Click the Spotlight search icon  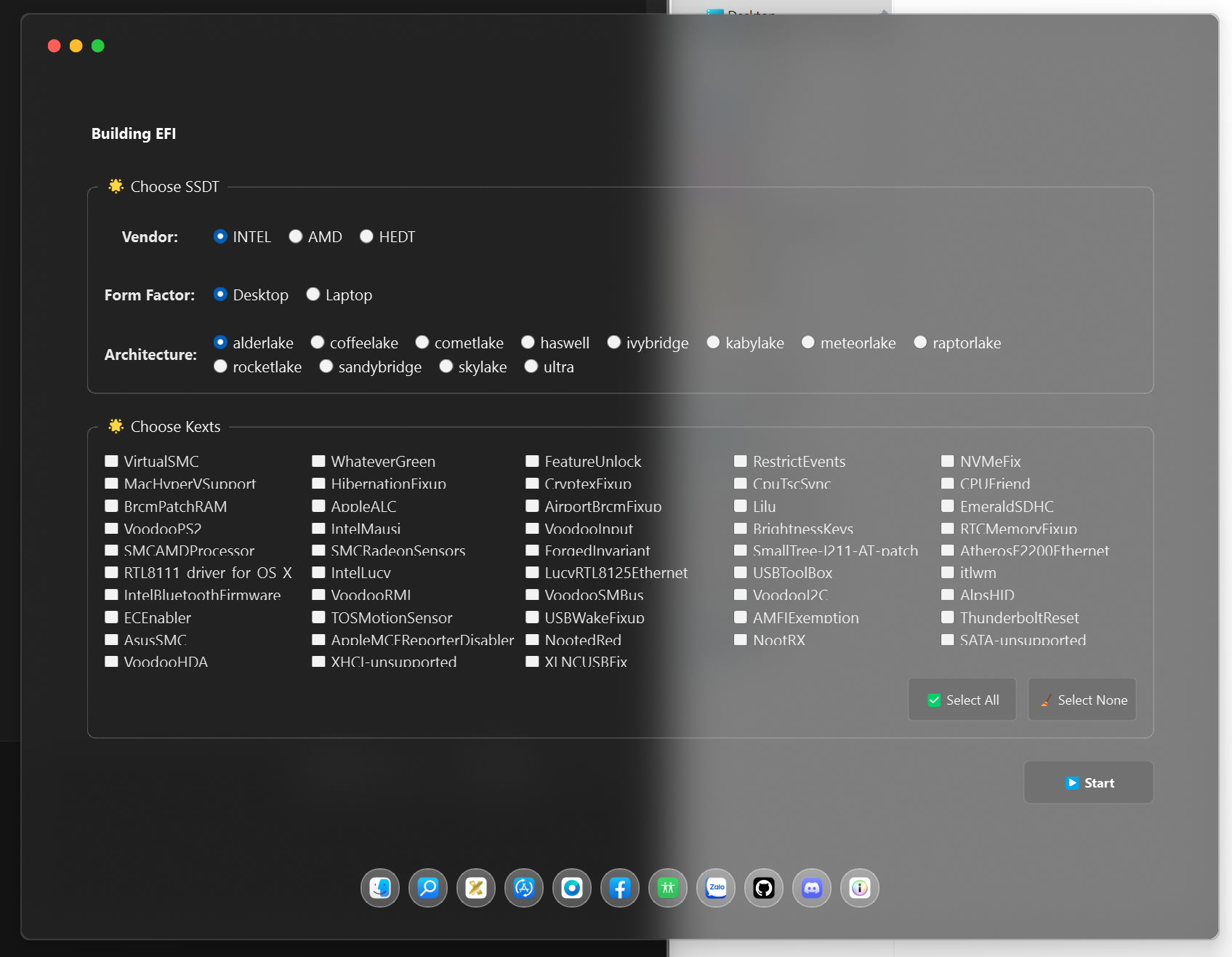click(x=427, y=888)
